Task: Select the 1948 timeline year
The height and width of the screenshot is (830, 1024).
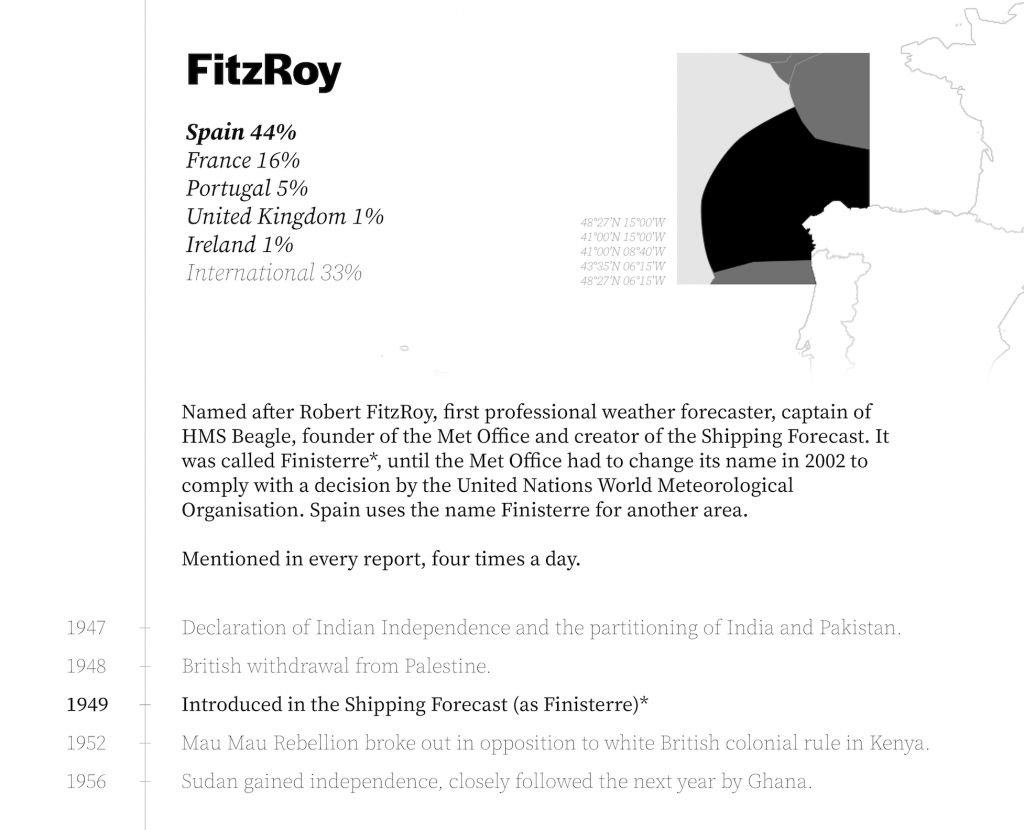Action: tap(86, 667)
